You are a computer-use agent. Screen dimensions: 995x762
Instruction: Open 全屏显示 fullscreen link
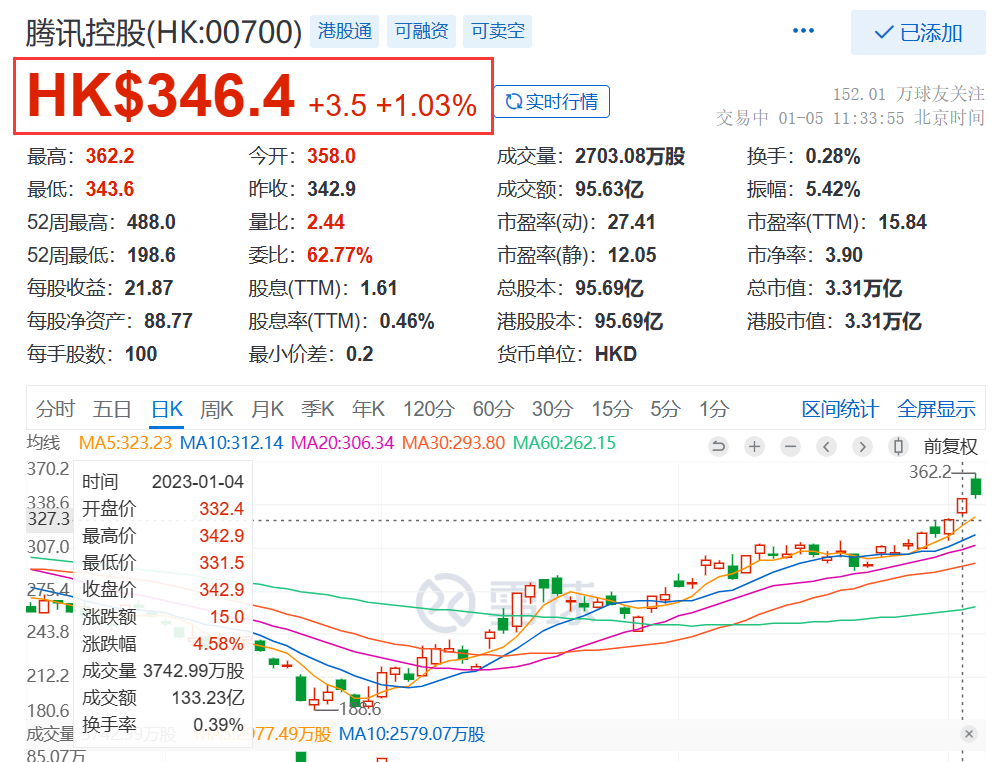(936, 409)
